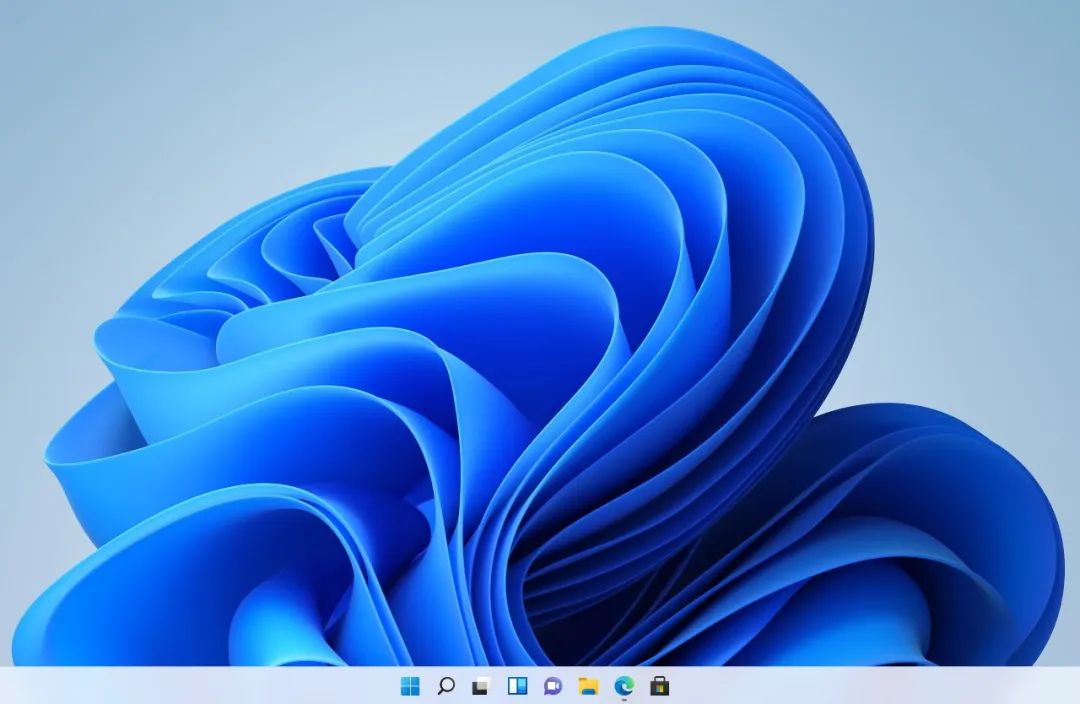Image resolution: width=1080 pixels, height=704 pixels.
Task: Open the taskbar Search magnifier
Action: pos(446,685)
